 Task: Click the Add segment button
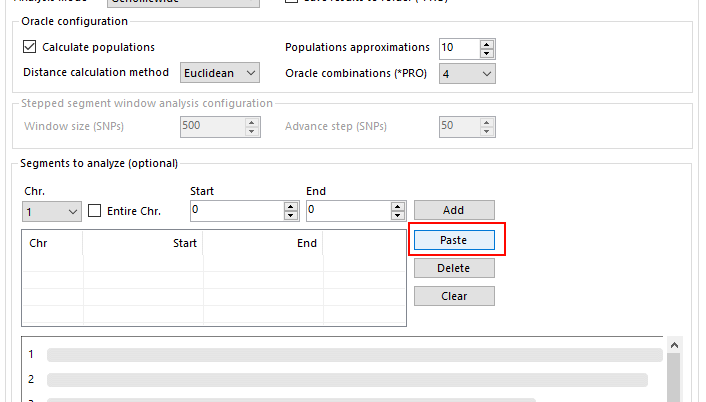point(453,210)
